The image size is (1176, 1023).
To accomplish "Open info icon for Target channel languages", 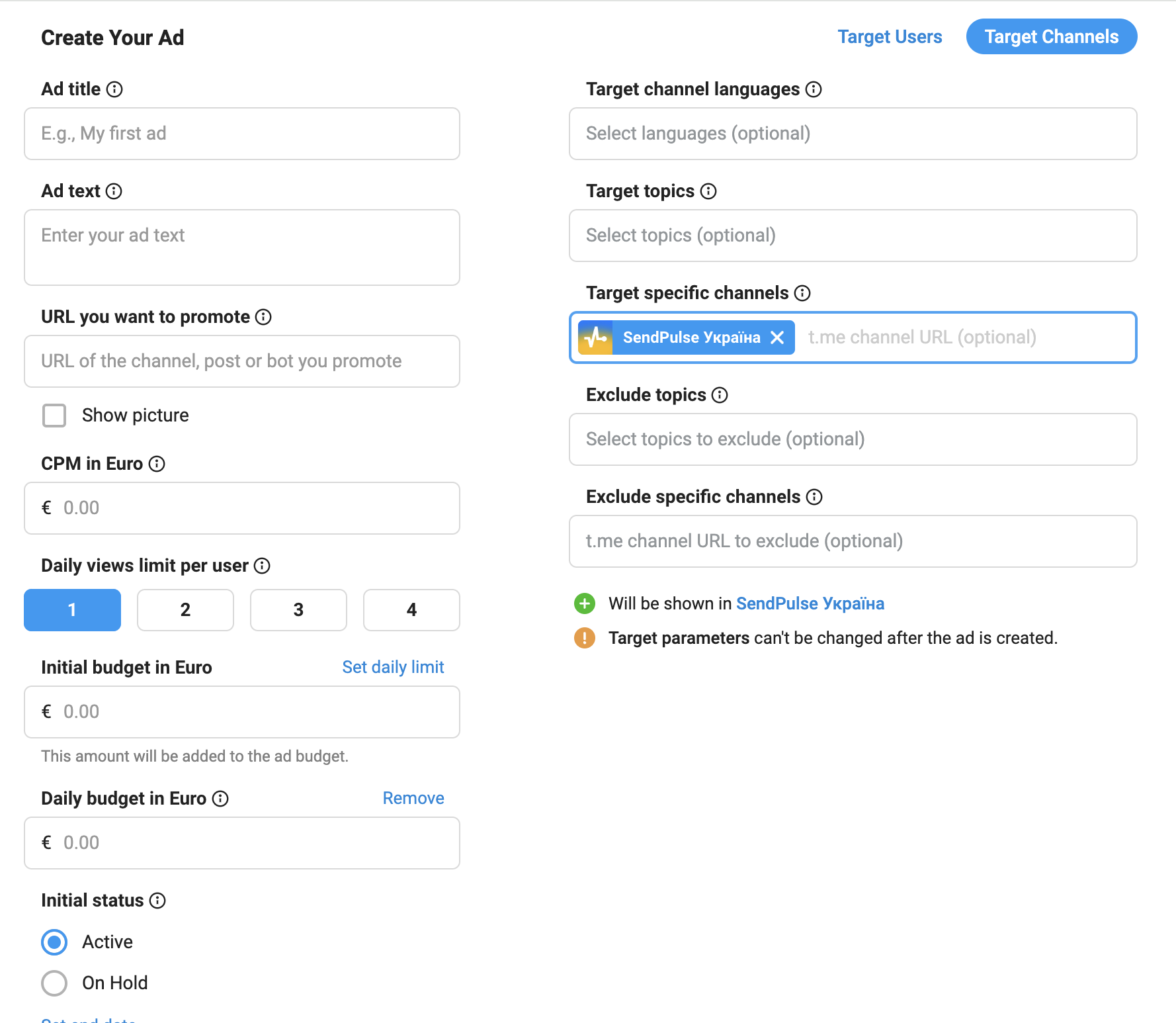I will [x=814, y=89].
